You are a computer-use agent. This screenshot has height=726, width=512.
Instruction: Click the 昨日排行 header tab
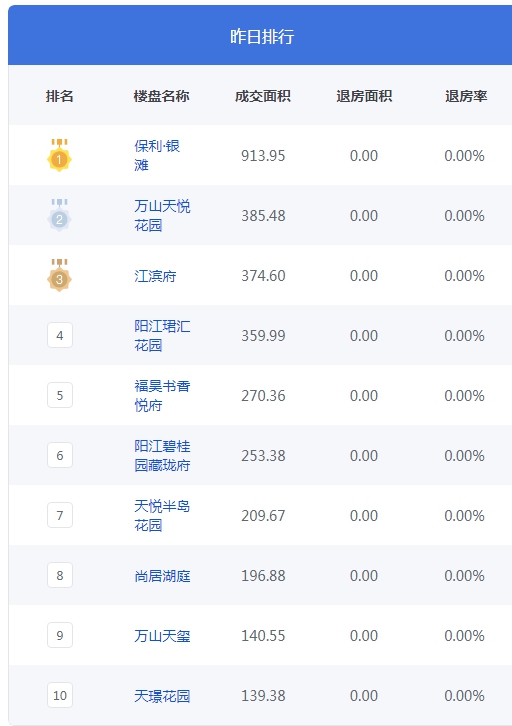click(262, 36)
